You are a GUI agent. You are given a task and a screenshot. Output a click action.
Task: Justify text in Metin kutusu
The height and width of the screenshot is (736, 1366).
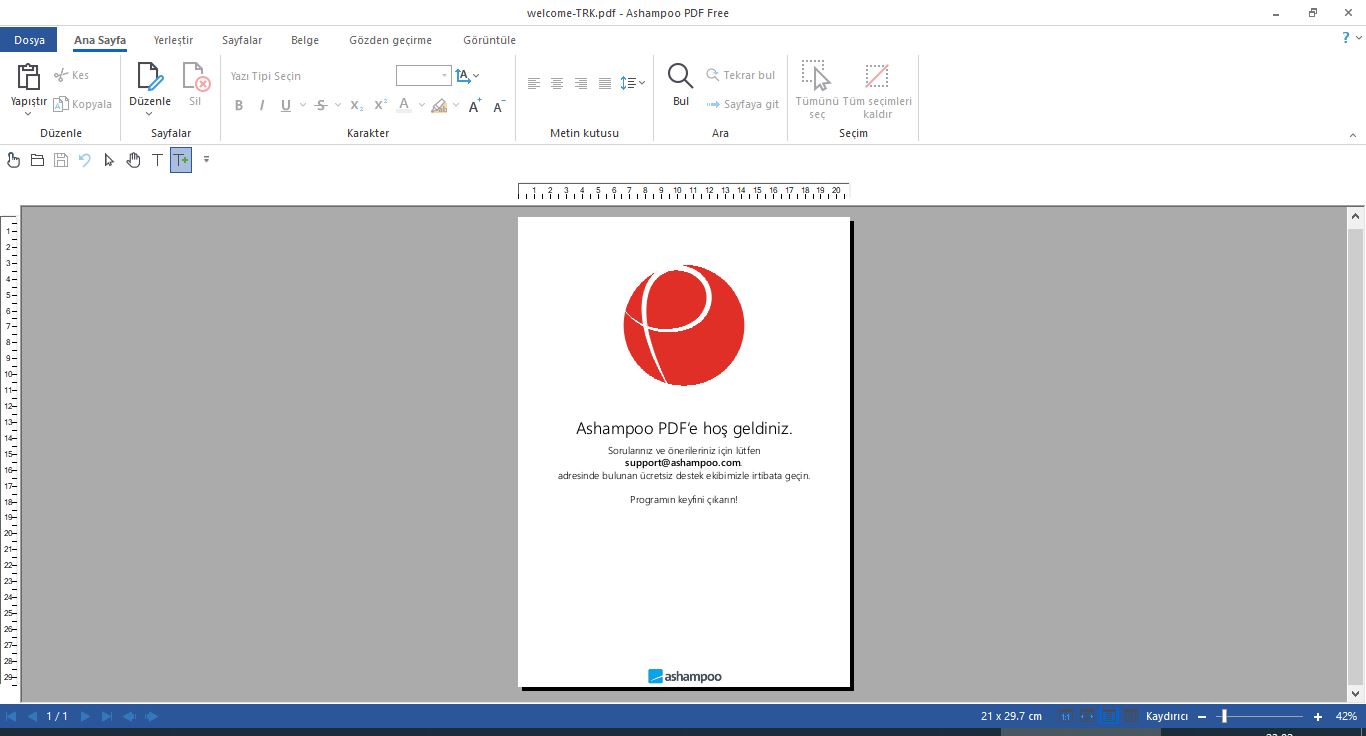click(x=605, y=83)
